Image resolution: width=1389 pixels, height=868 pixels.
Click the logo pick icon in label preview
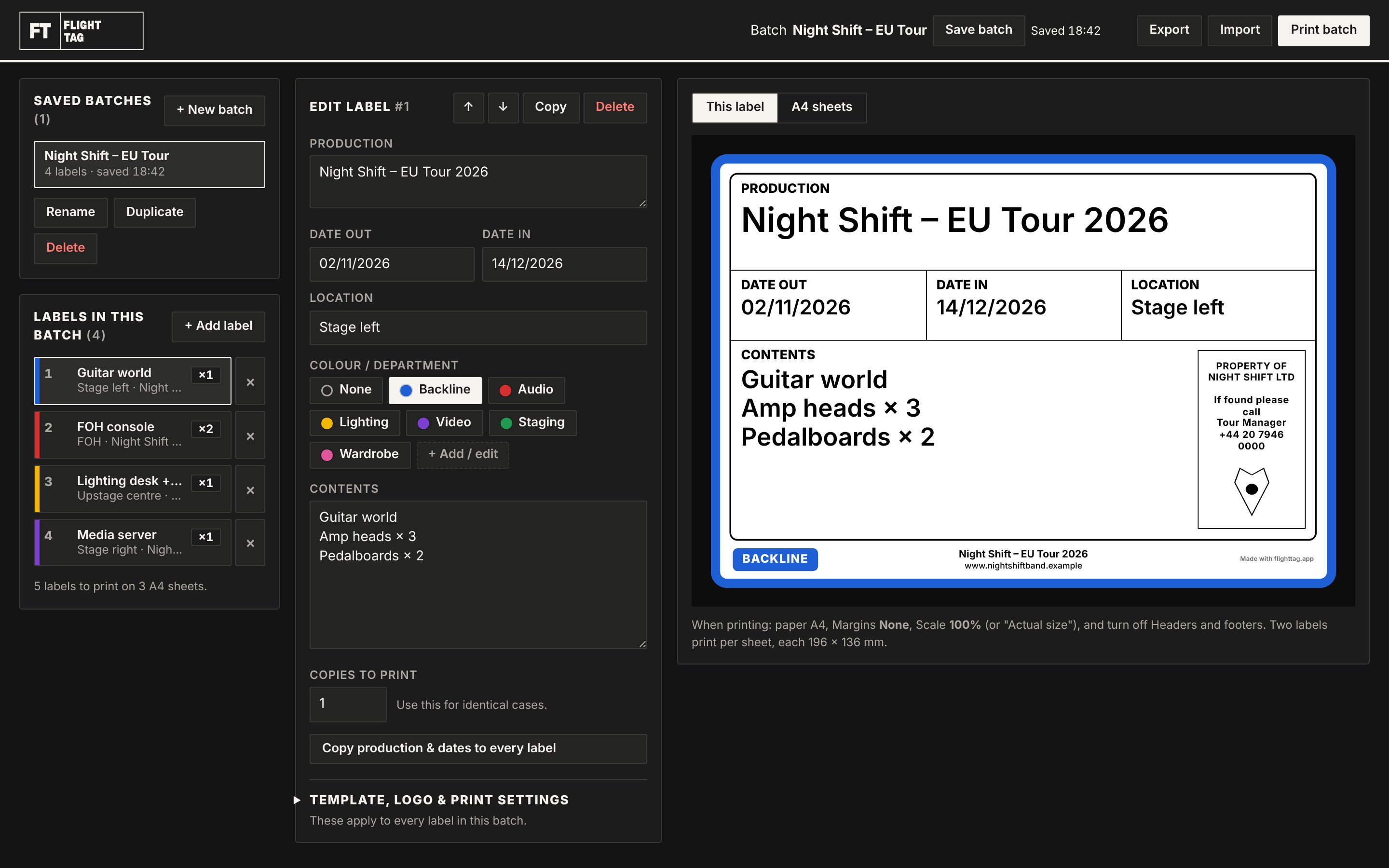(x=1251, y=491)
